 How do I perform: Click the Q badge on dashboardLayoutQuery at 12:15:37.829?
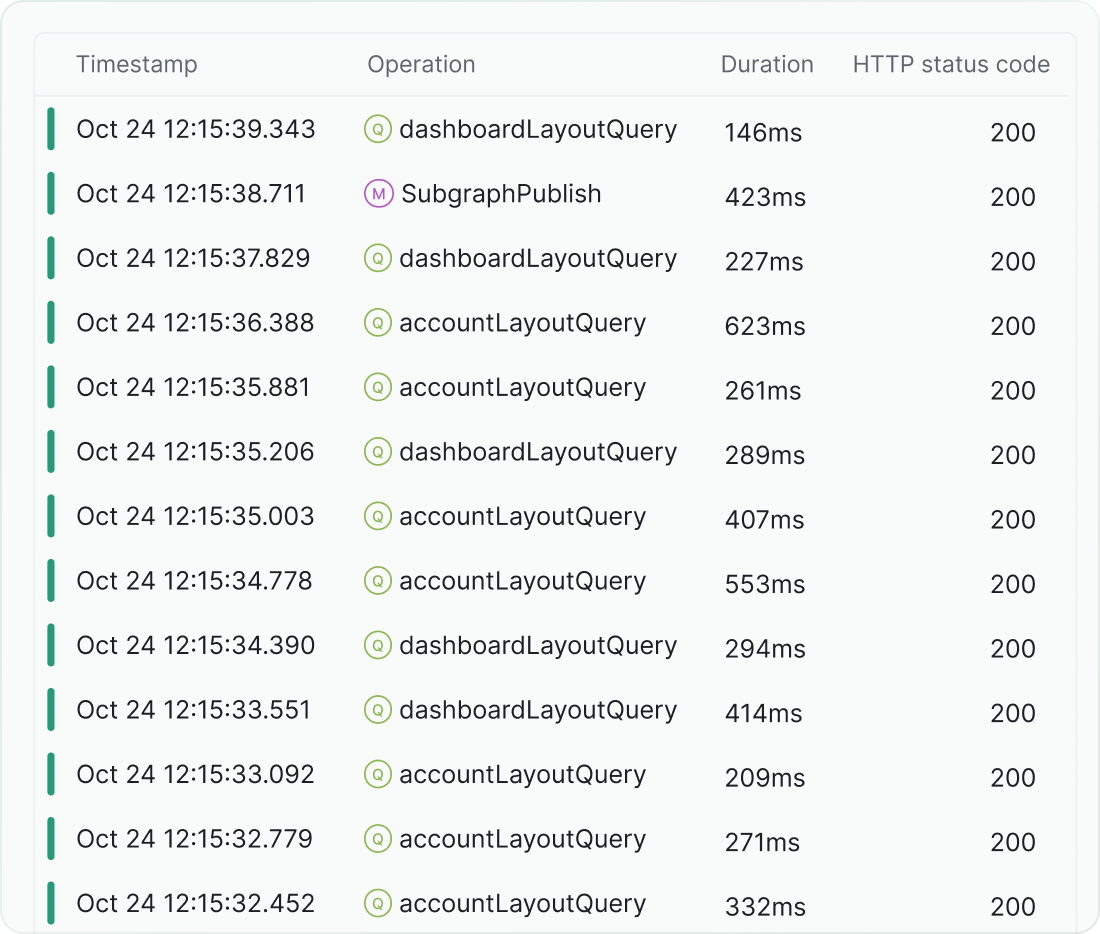click(377, 258)
